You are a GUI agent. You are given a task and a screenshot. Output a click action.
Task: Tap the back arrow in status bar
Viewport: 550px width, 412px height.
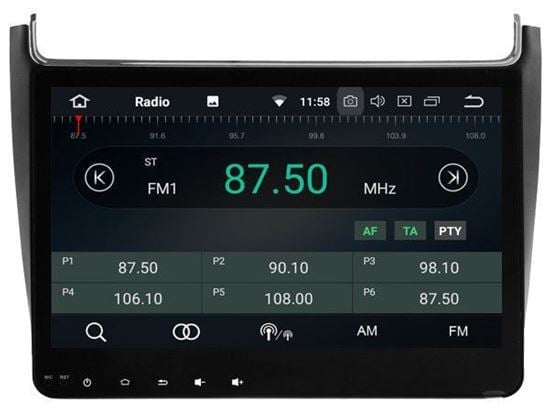click(x=474, y=101)
